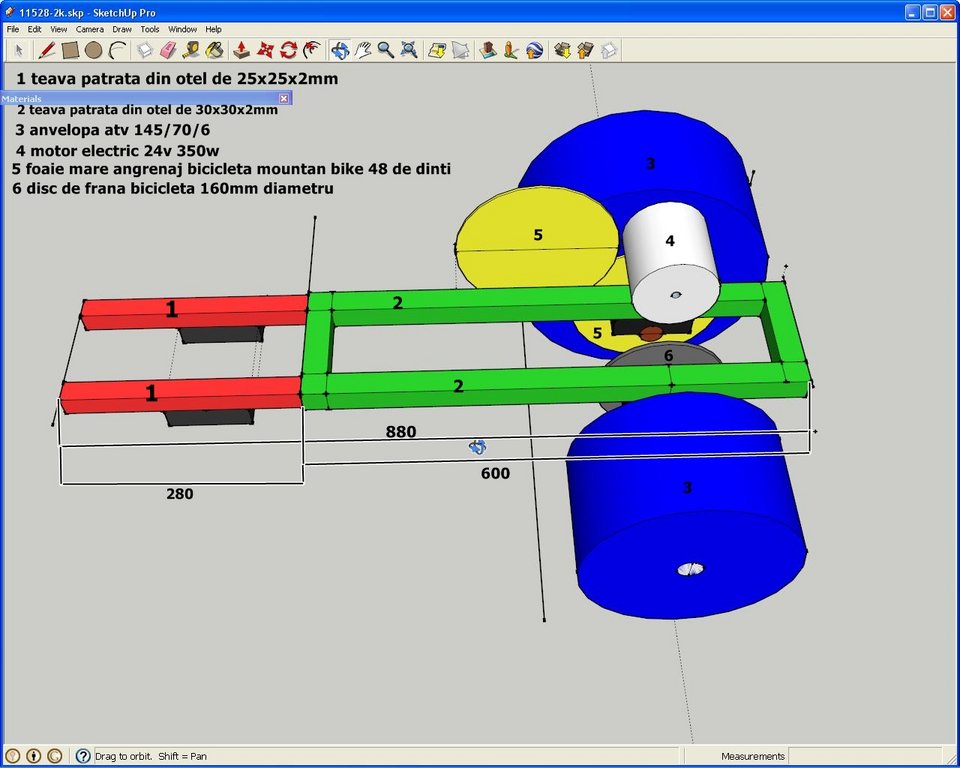
Task: Open the Edit menu
Action: [34, 29]
